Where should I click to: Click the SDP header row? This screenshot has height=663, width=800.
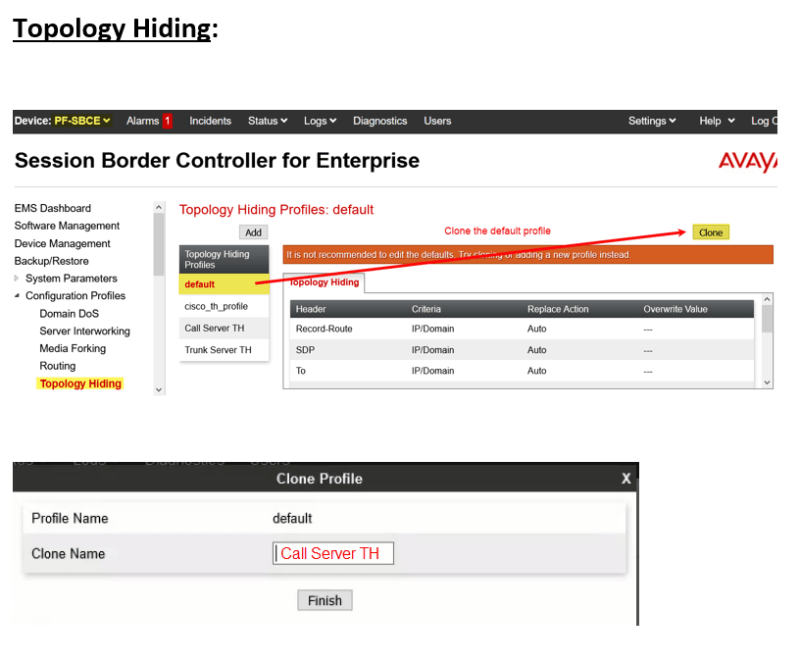[522, 350]
